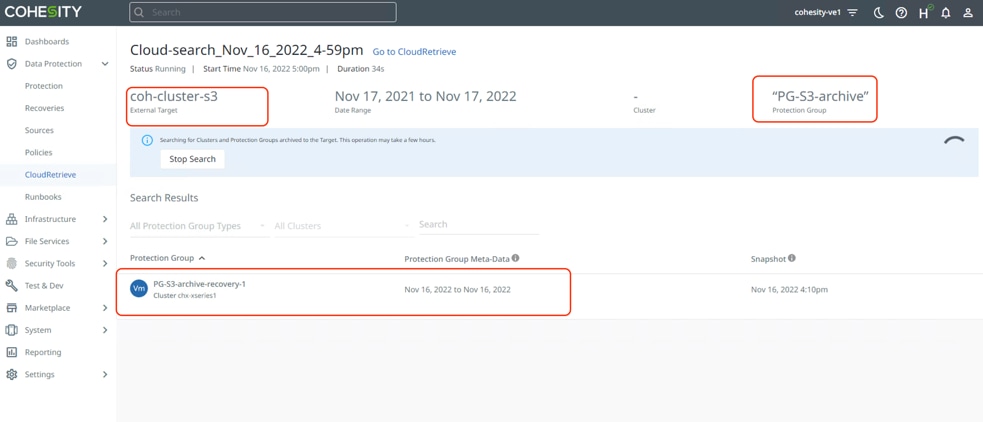This screenshot has width=983, height=422.
Task: Click the Nov 17, 2021 to Nov 17, 2022 date range
Action: (426, 97)
